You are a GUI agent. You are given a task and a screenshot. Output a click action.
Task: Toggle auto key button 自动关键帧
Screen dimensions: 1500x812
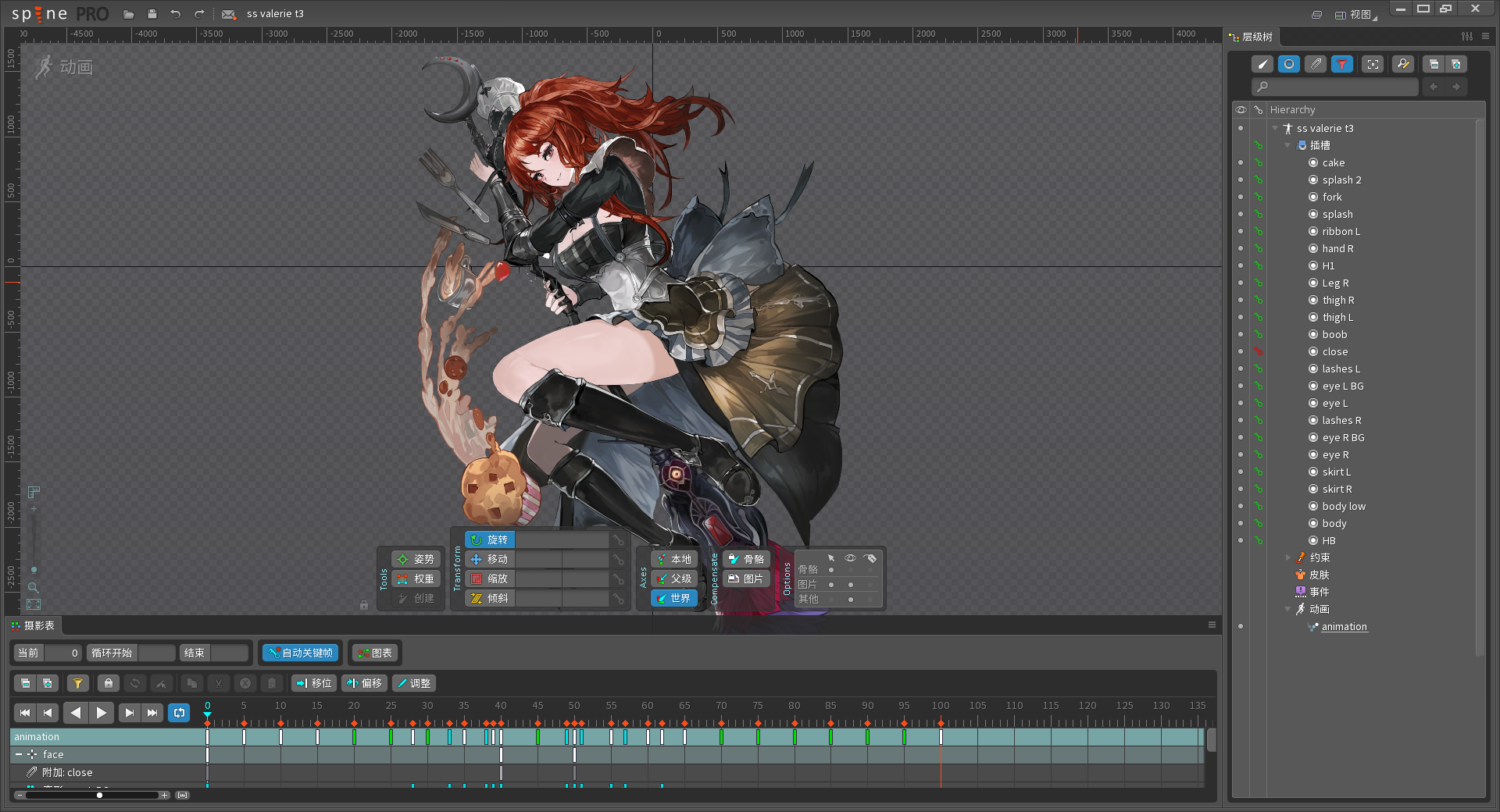point(300,653)
